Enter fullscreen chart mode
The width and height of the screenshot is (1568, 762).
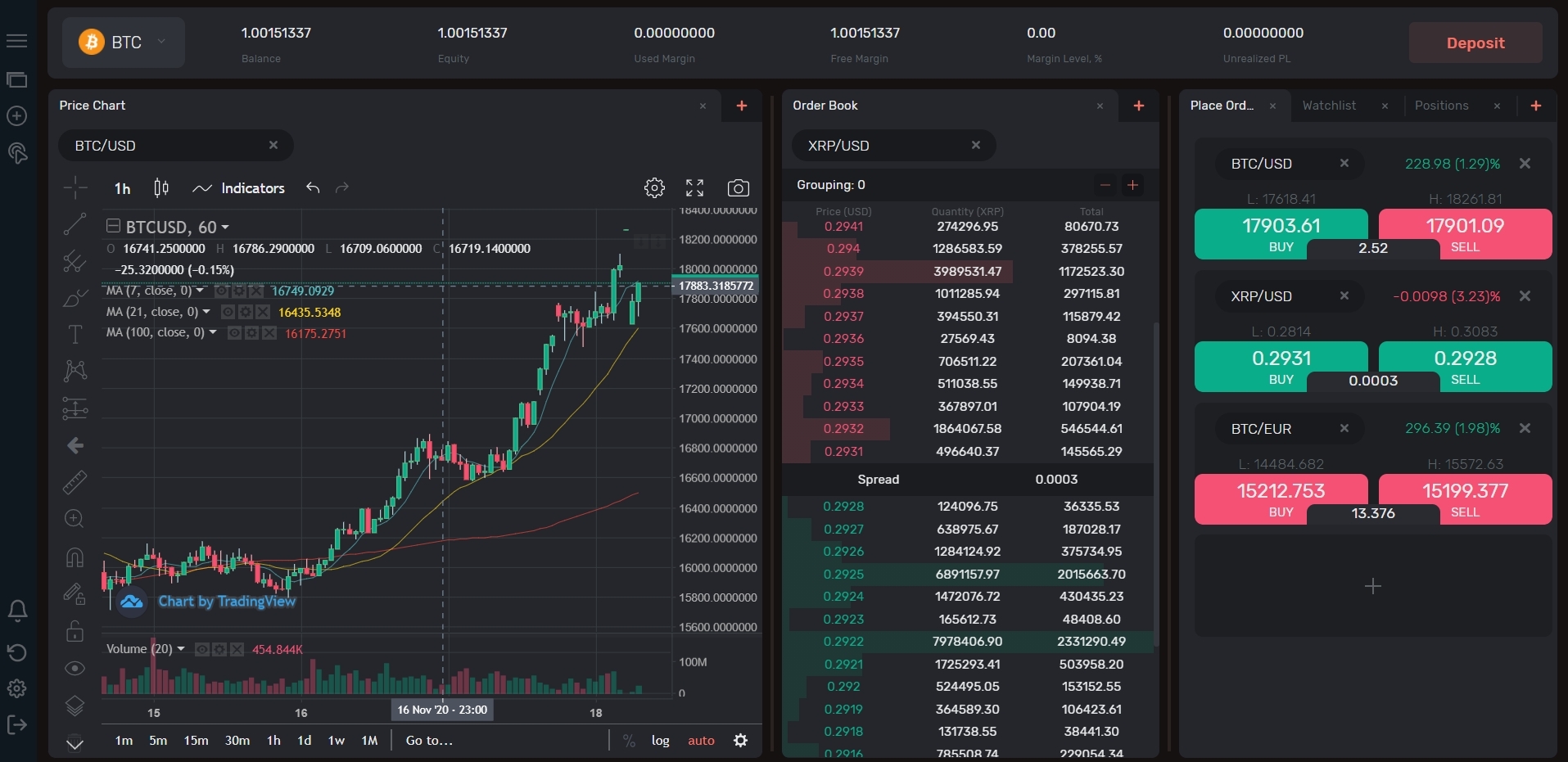click(x=694, y=188)
